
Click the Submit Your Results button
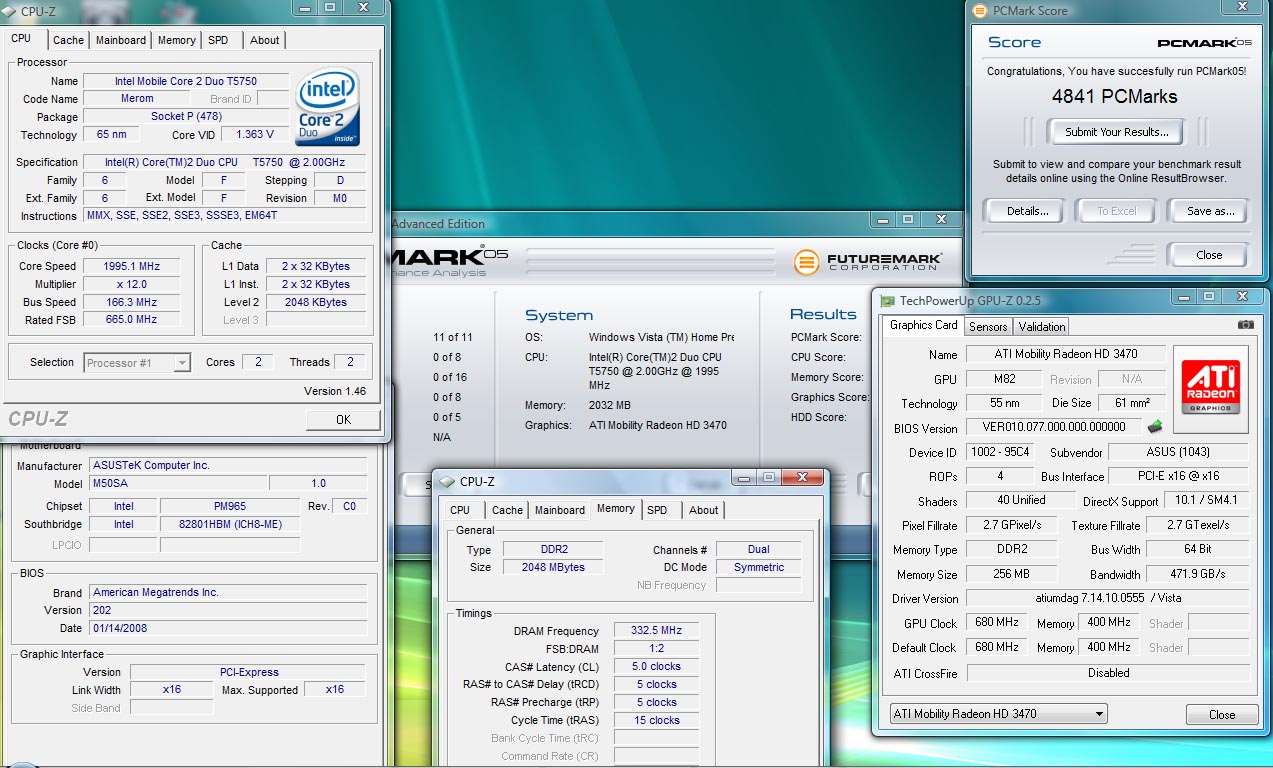(x=1116, y=132)
